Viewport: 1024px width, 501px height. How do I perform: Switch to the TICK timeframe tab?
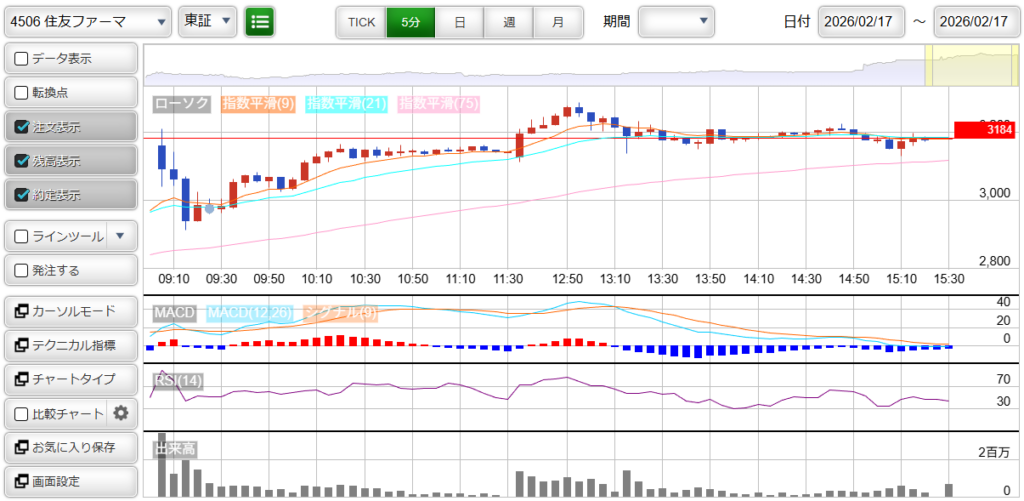point(361,21)
